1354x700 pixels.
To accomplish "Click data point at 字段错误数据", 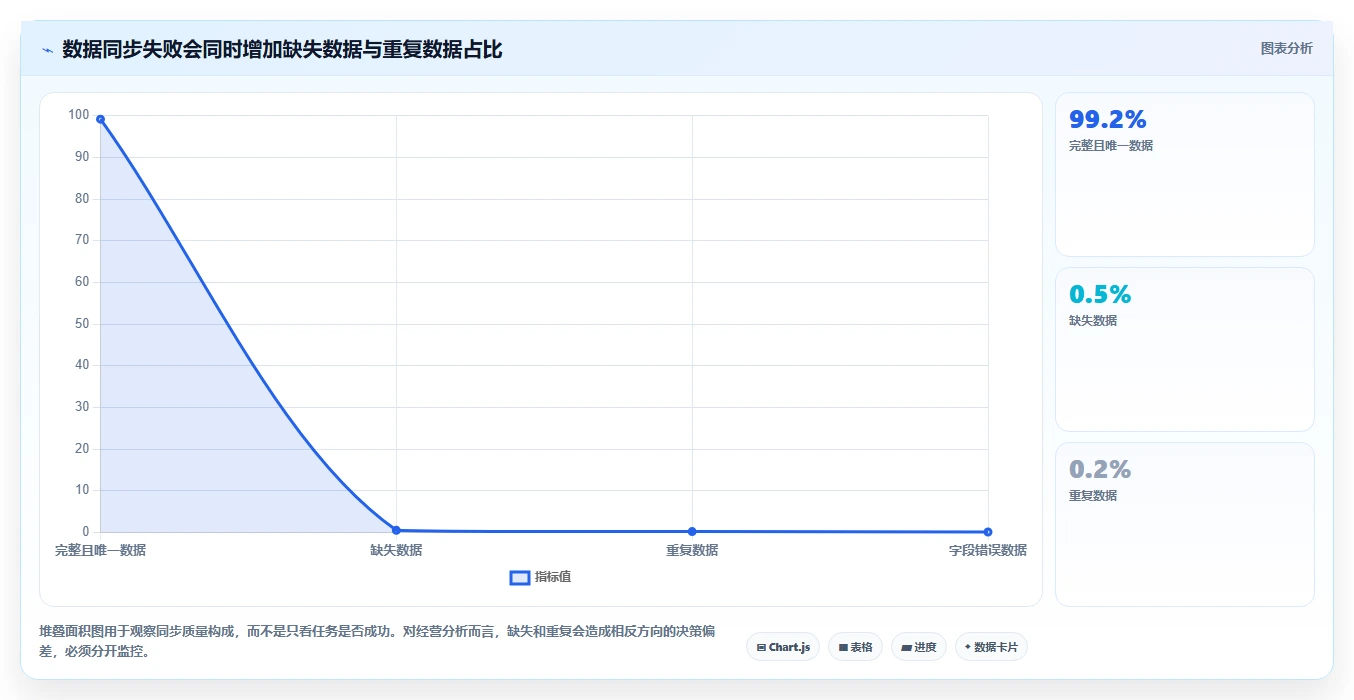I will pyautogui.click(x=988, y=532).
